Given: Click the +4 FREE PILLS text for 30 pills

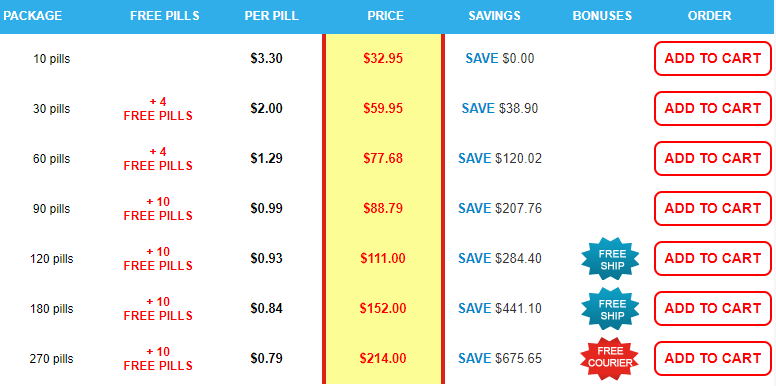Looking at the screenshot, I should 158,109.
